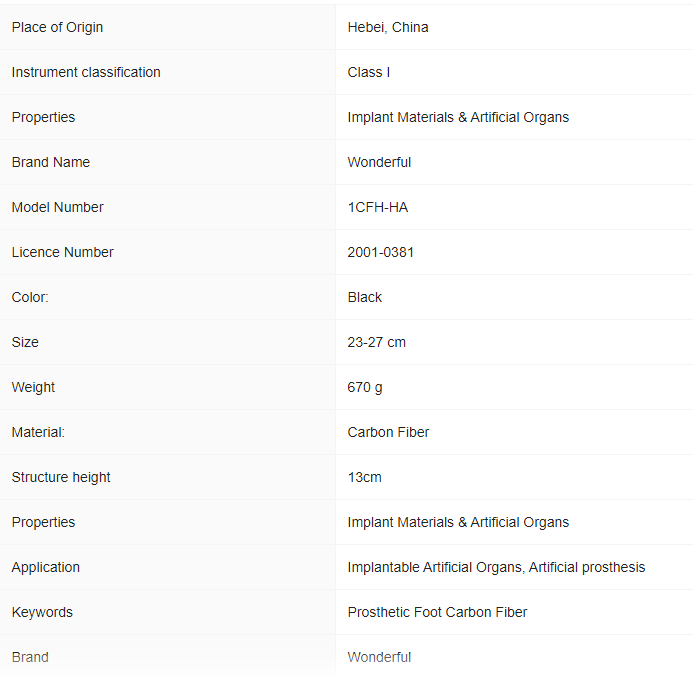Click the "Color:" label
Image resolution: width=693 pixels, height=676 pixels.
(x=30, y=297)
